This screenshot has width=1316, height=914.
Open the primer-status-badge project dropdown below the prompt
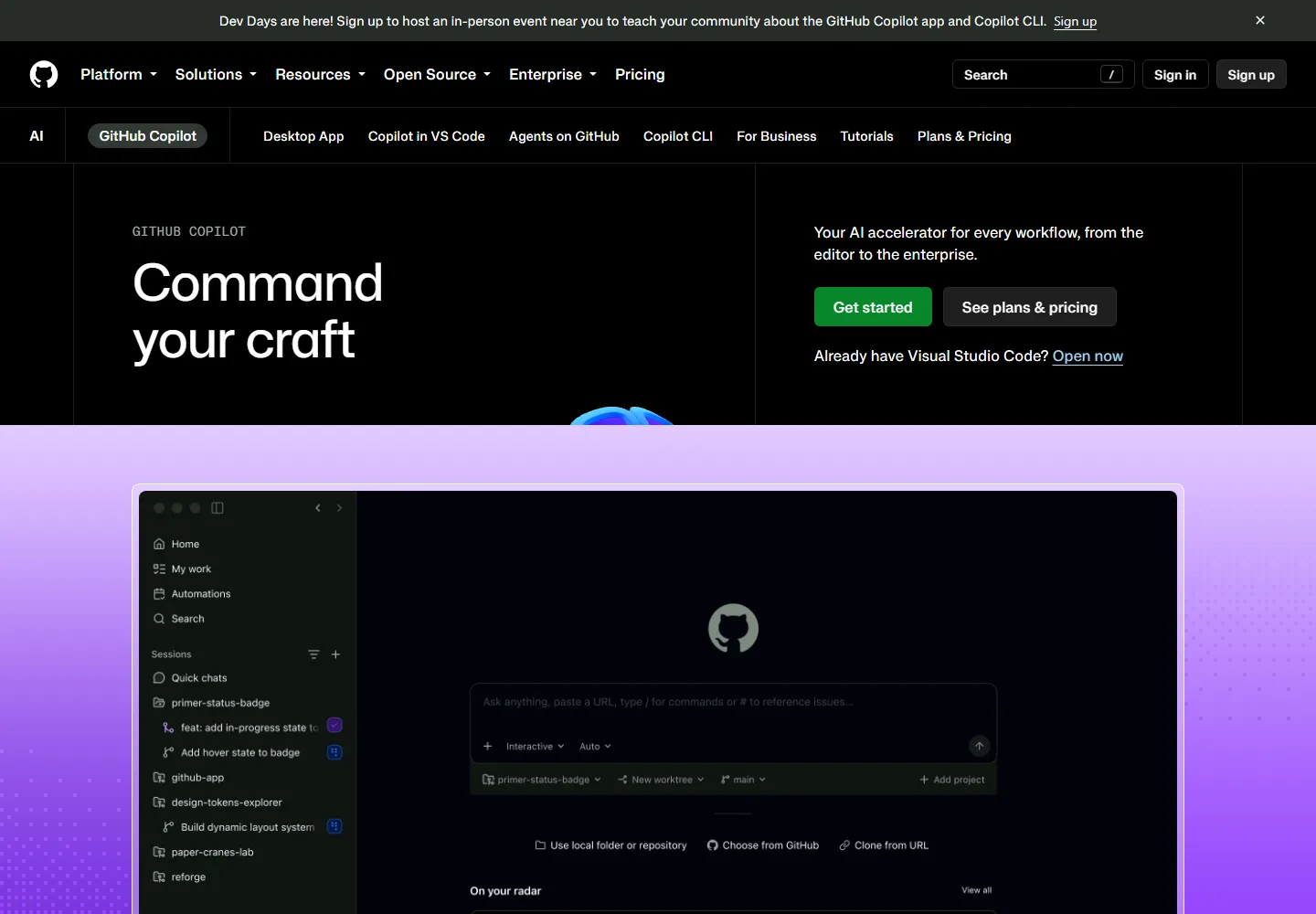(x=542, y=780)
